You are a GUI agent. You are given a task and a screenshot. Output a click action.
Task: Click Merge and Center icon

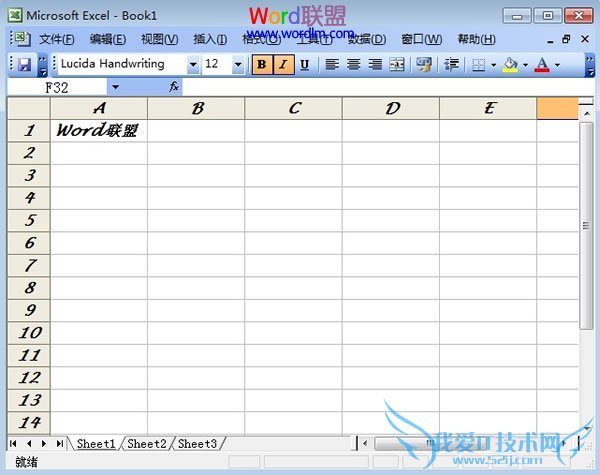397,64
